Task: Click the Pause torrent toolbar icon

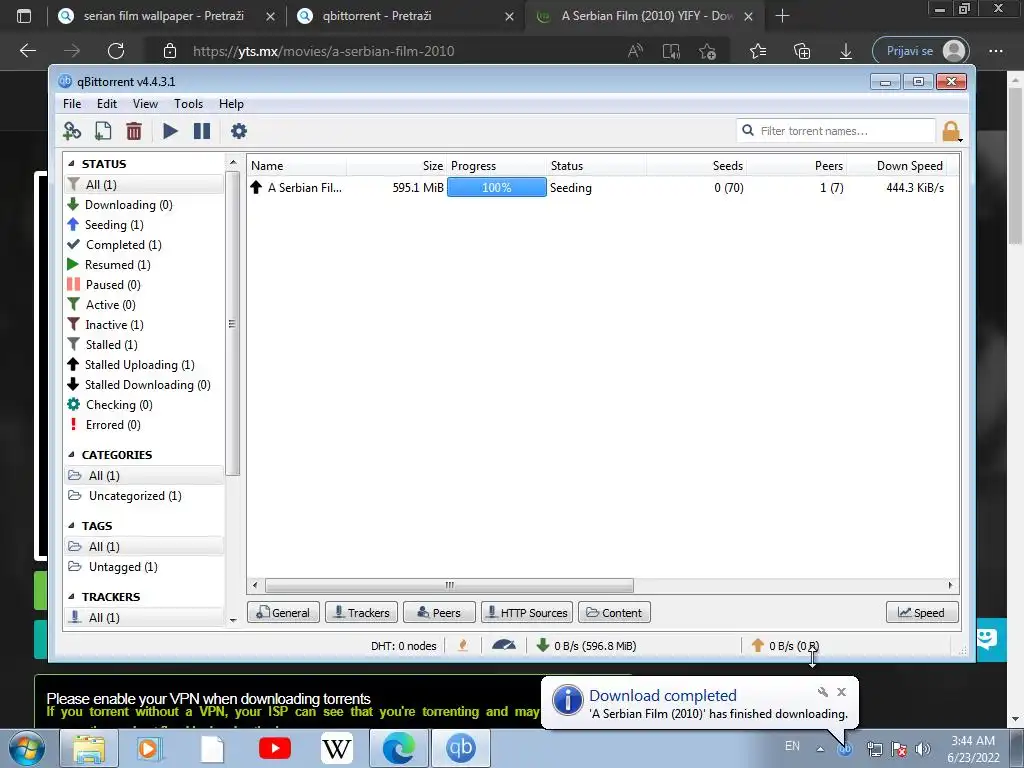Action: pos(202,131)
